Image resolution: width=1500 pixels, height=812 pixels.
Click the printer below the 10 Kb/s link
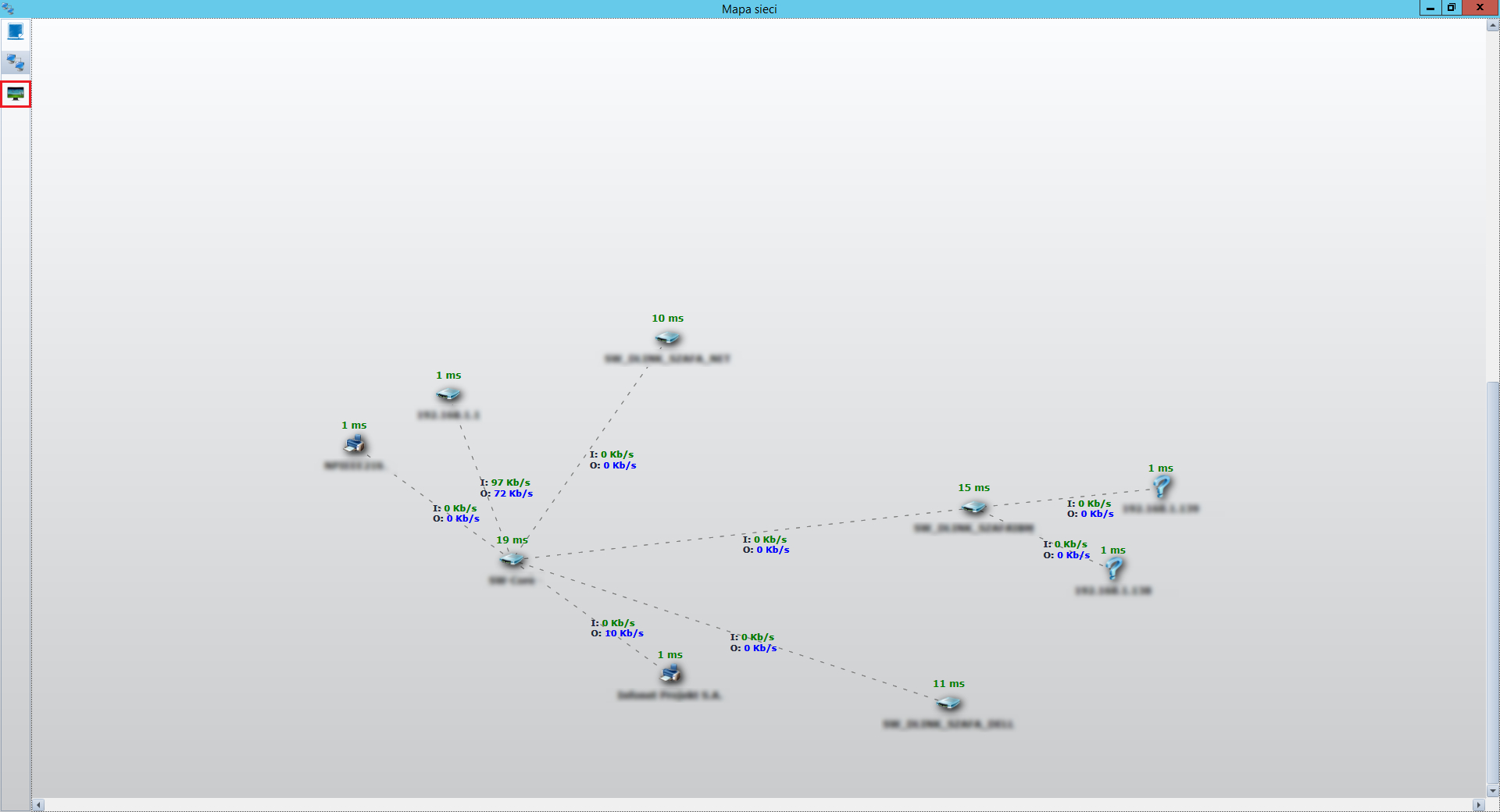[x=670, y=674]
